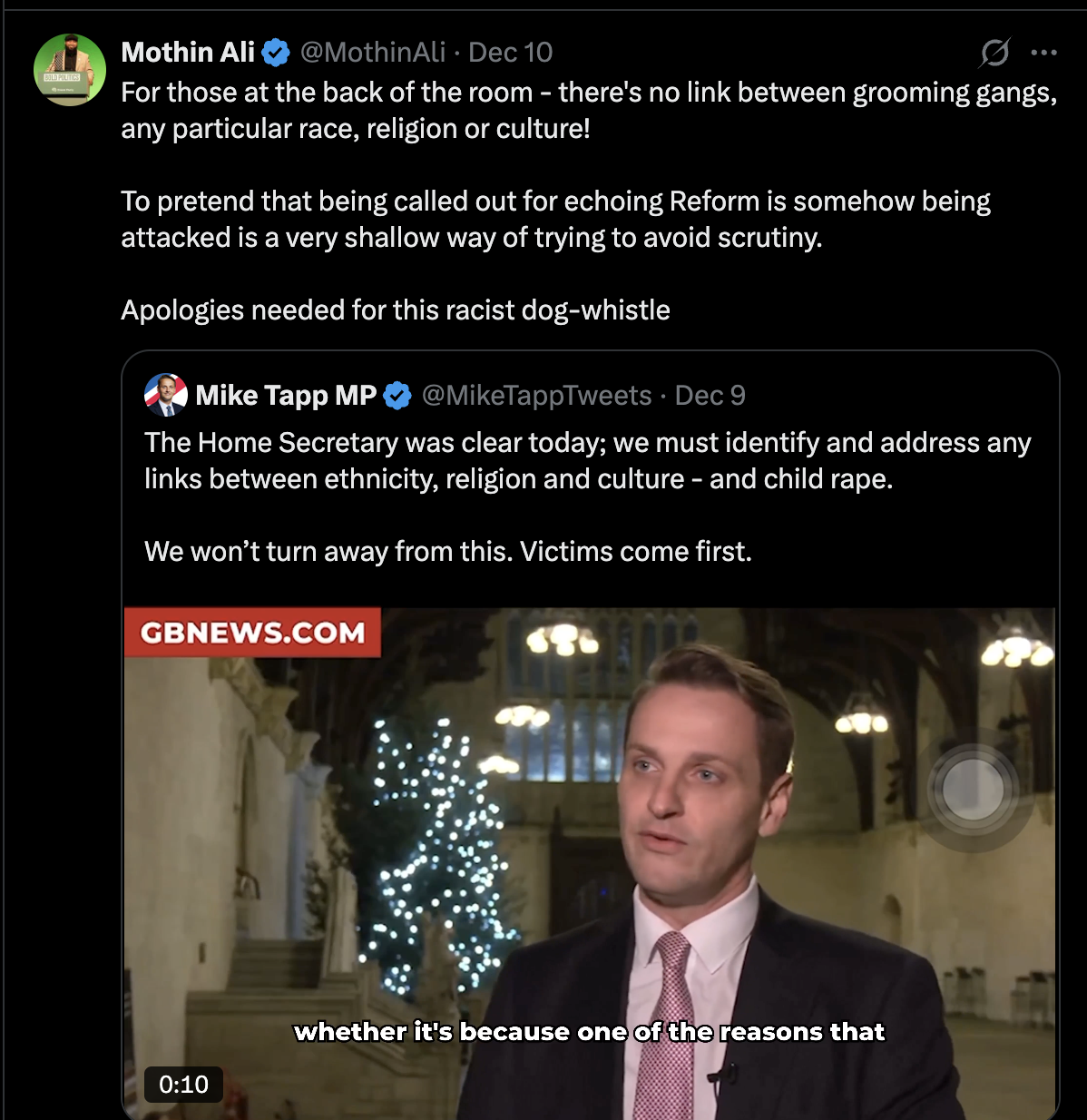
Task: Click the GBNEWS.COM logo in the video
Action: pos(252,633)
